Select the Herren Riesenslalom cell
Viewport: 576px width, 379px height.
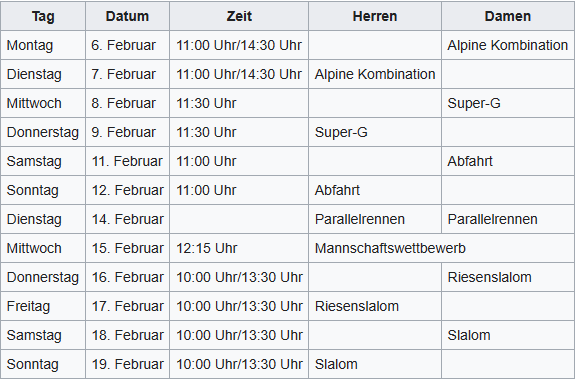[375, 306]
